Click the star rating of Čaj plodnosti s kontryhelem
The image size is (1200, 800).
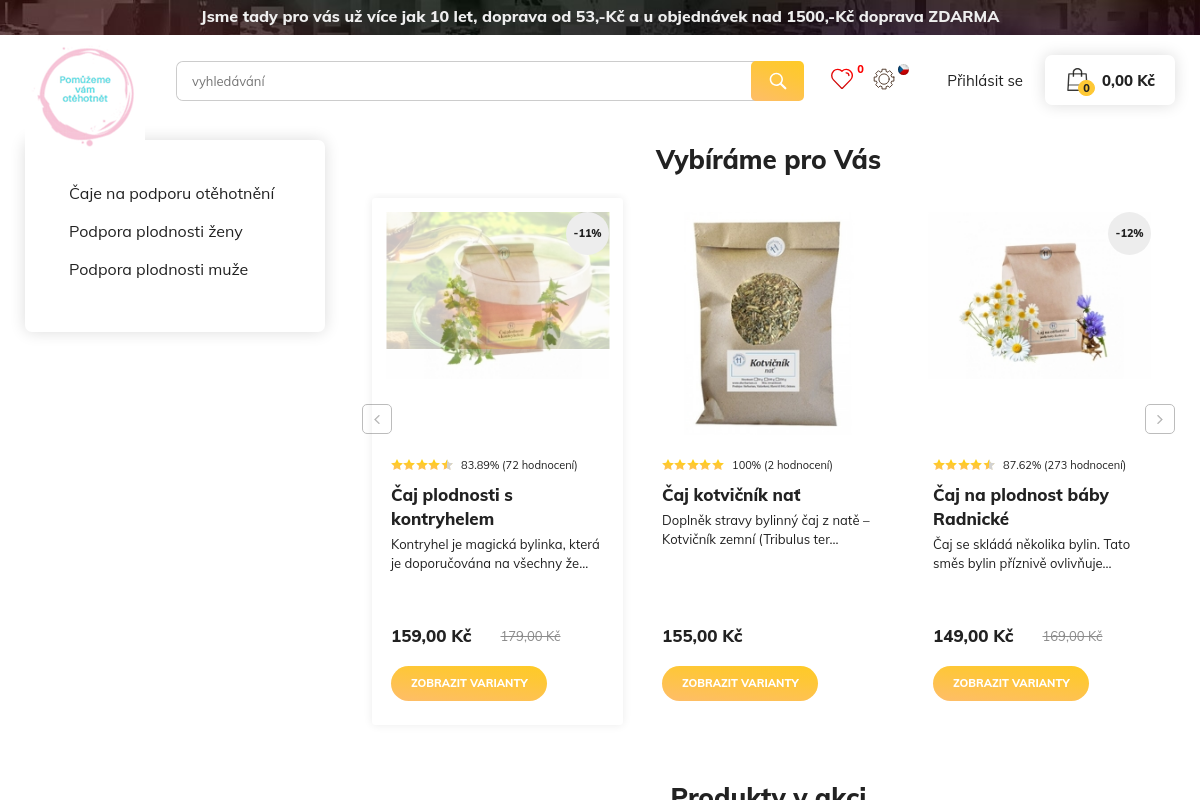pyautogui.click(x=422, y=465)
